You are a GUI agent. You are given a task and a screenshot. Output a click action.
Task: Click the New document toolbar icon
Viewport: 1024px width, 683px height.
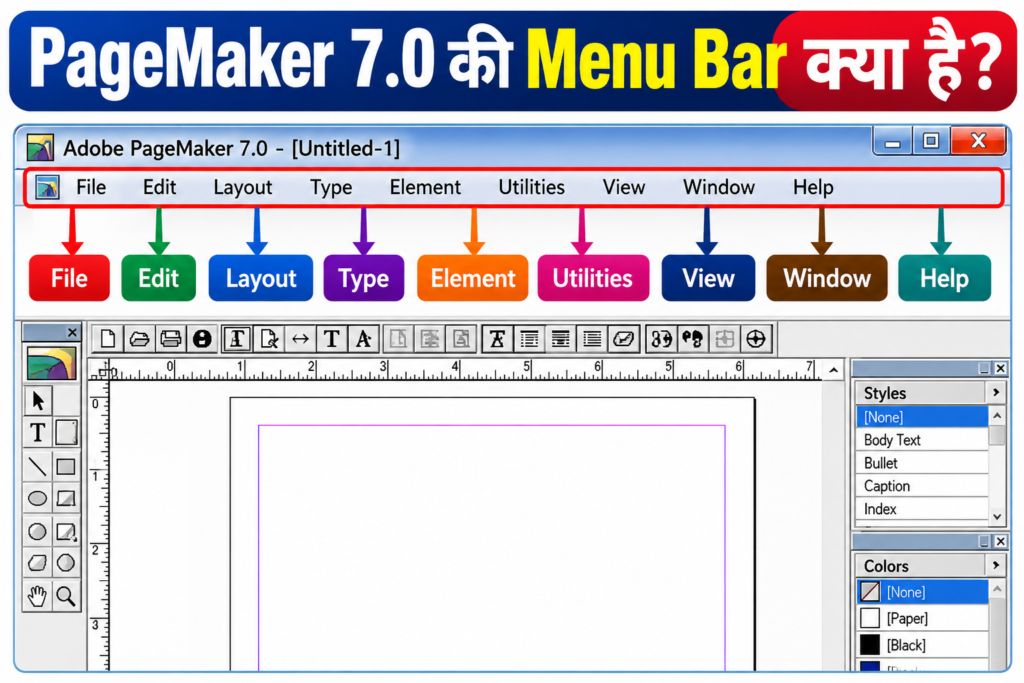[x=108, y=339]
